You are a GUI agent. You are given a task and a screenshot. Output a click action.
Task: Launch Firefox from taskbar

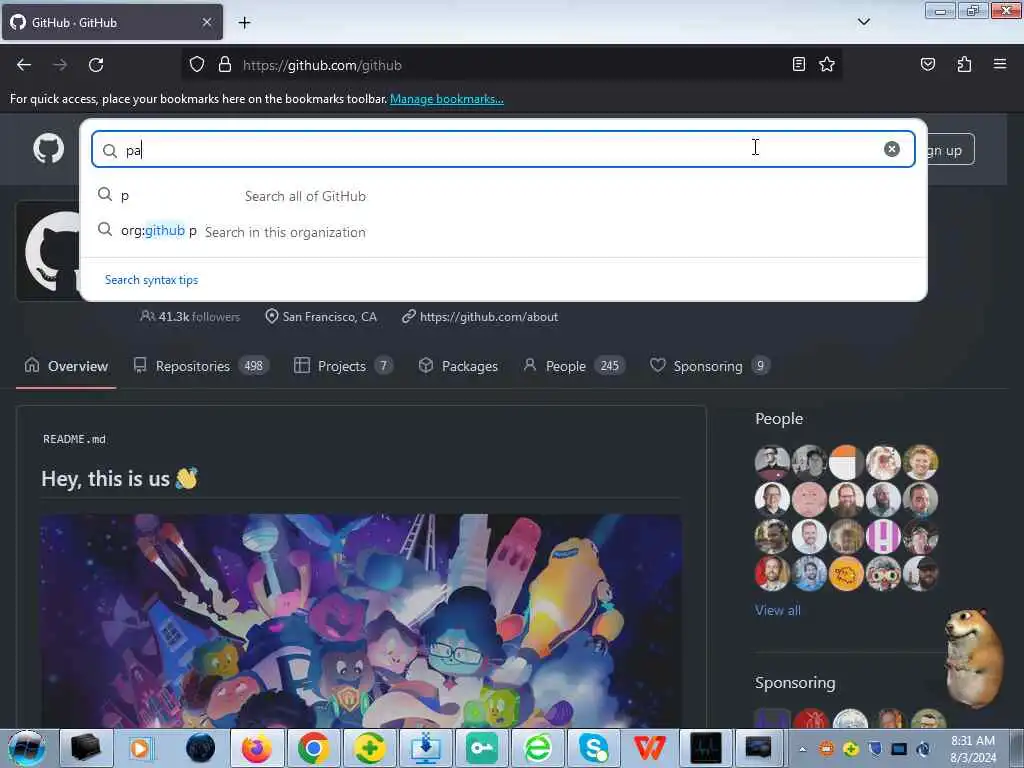click(257, 748)
